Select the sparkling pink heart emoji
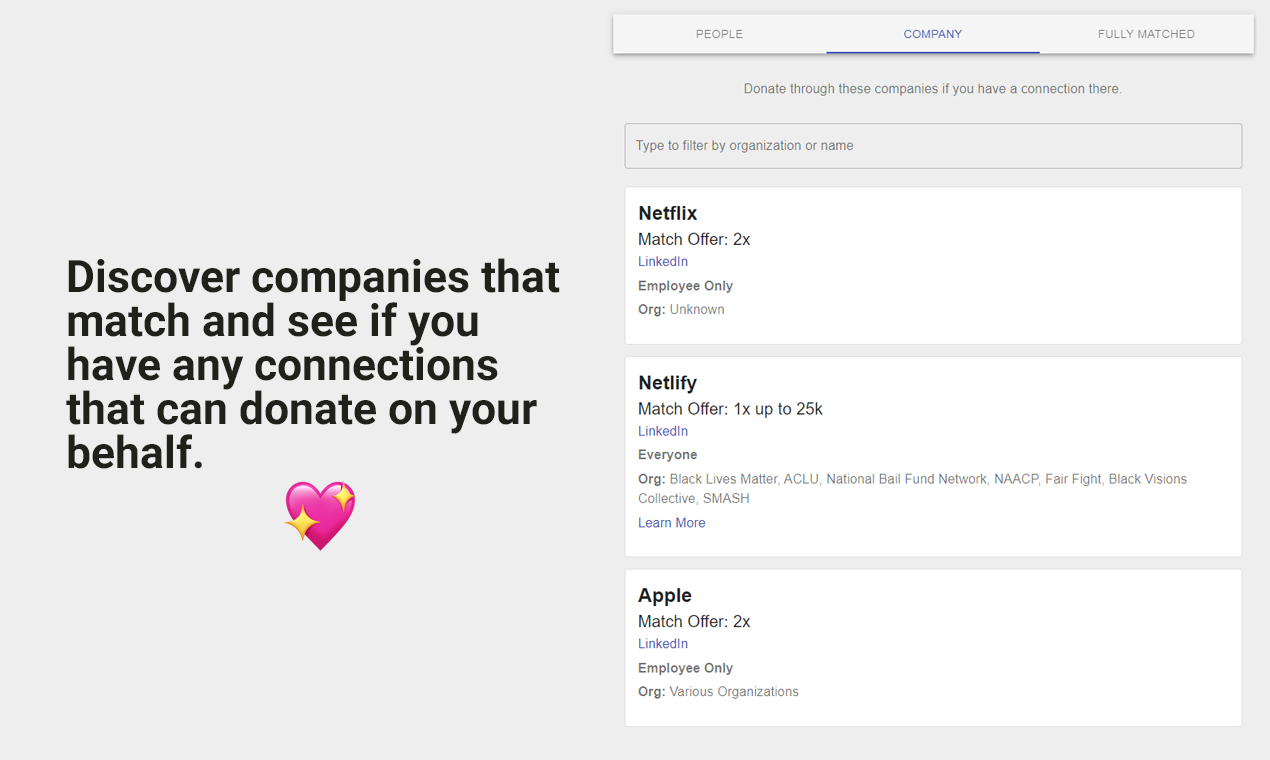 tap(320, 515)
